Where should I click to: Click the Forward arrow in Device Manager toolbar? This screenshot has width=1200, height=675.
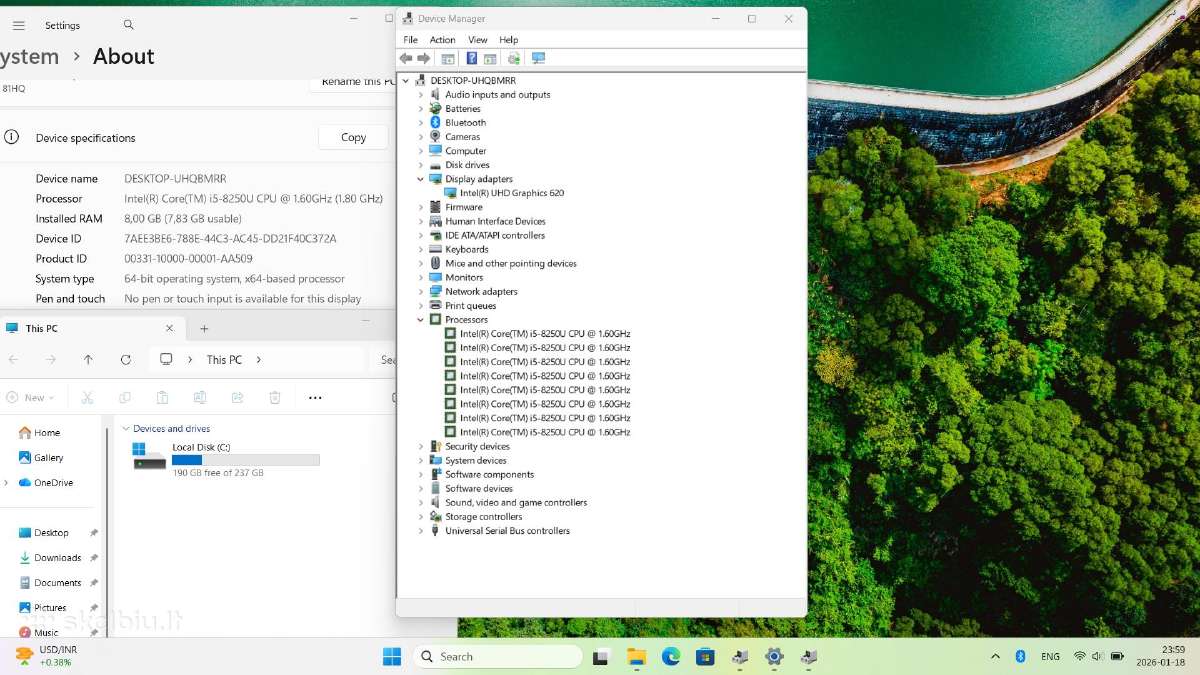424,58
